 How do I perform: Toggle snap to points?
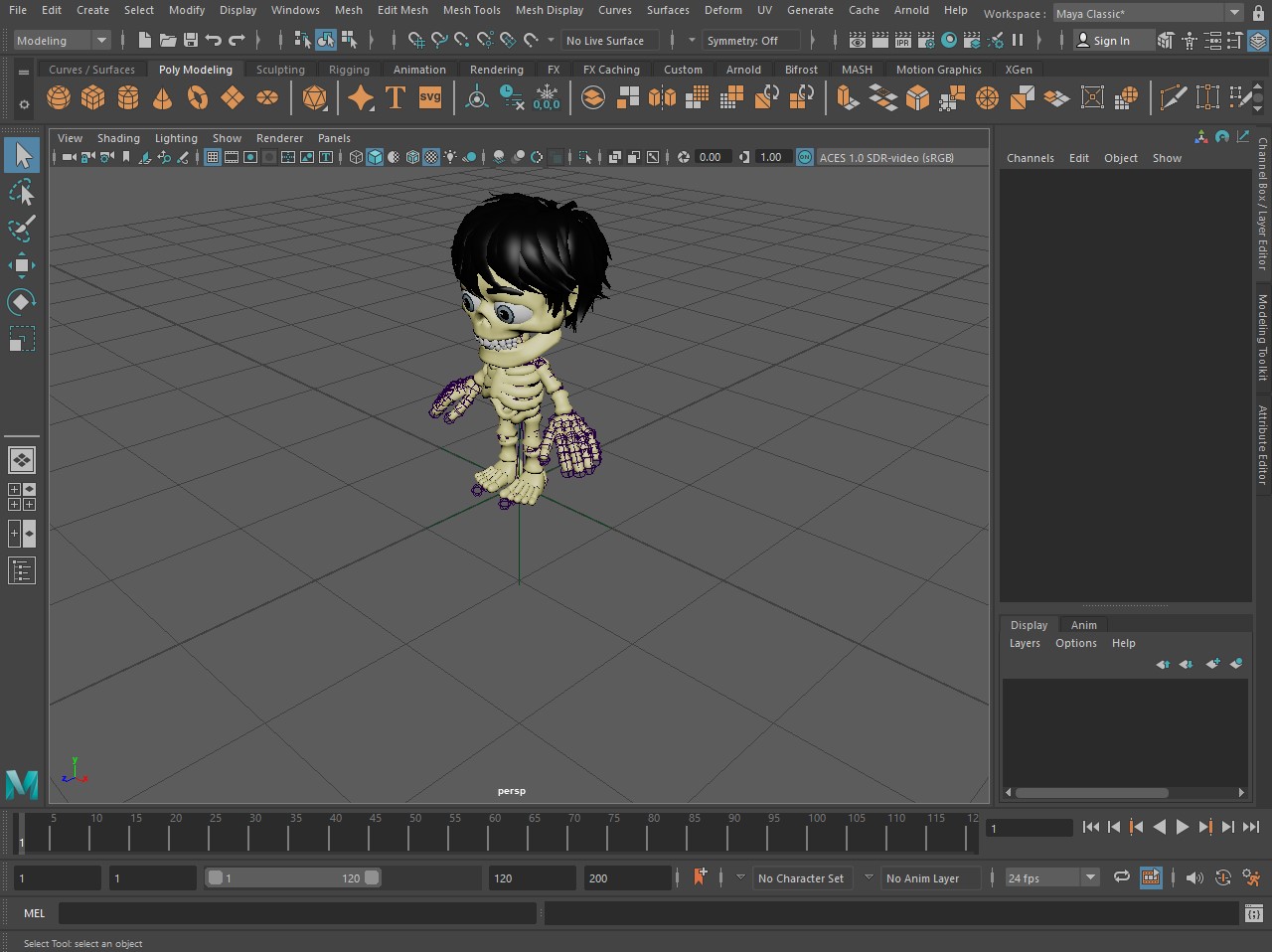tap(462, 40)
